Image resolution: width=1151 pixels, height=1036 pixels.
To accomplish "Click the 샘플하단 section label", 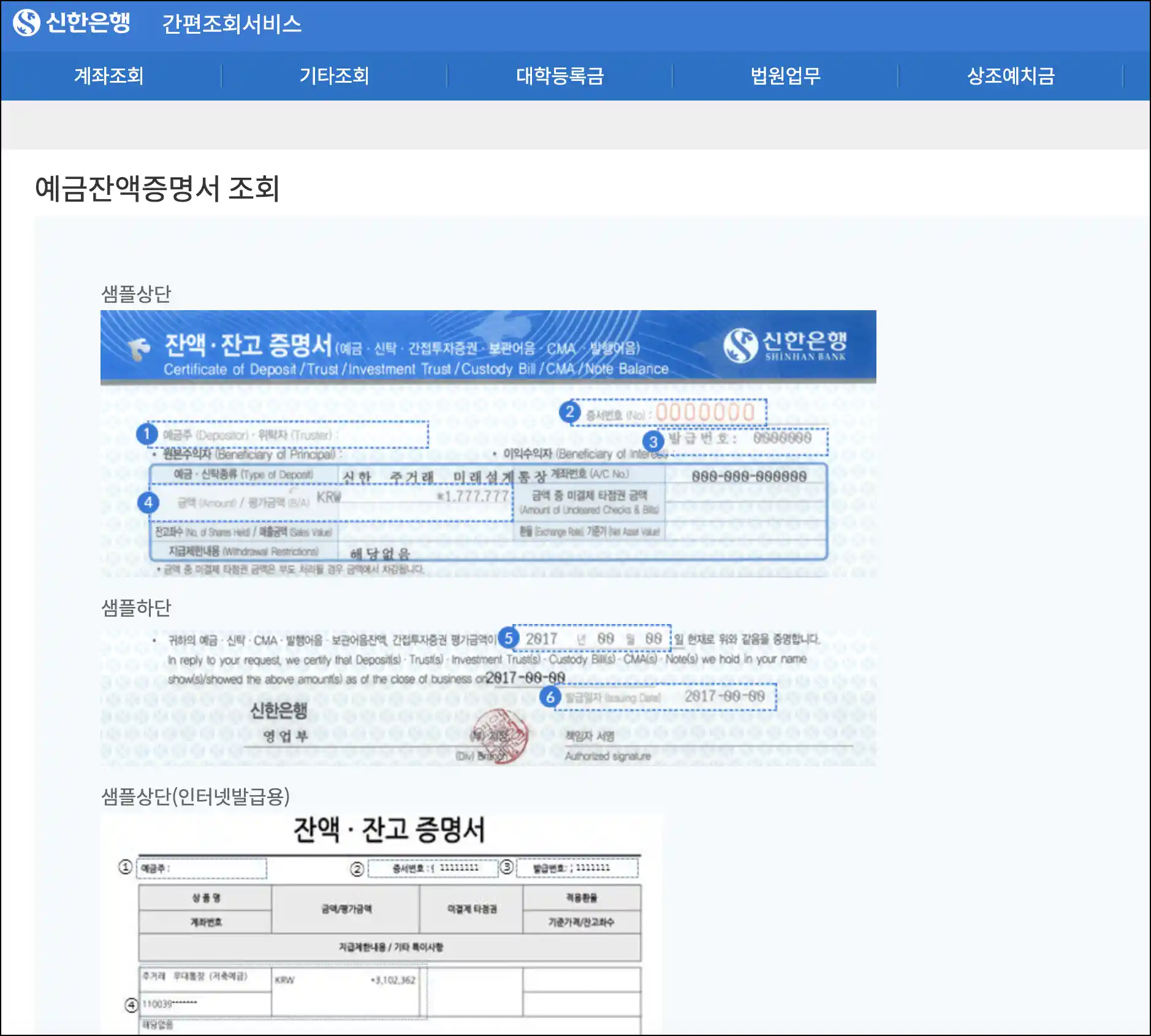I will (136, 608).
